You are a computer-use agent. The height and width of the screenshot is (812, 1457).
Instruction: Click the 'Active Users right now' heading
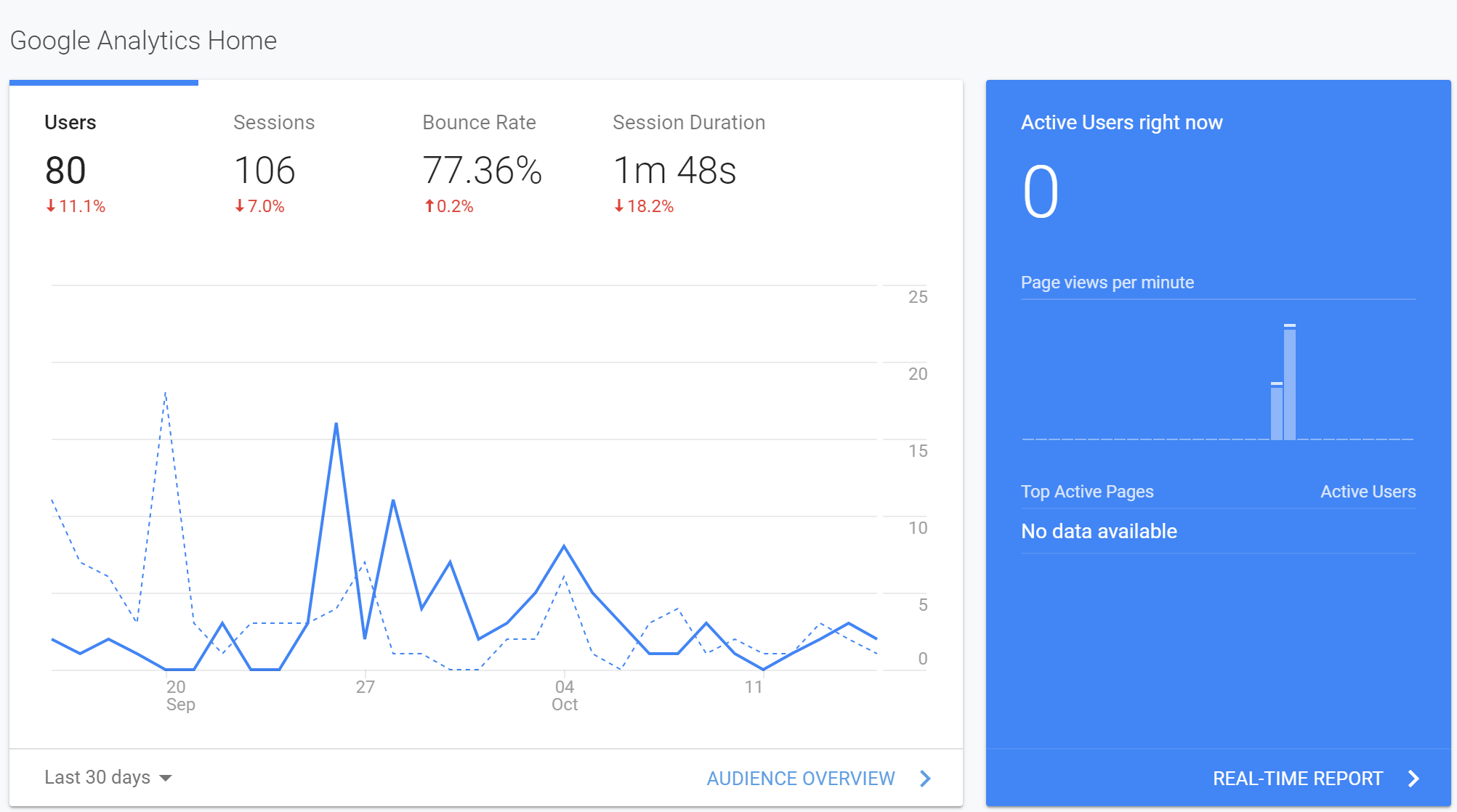point(1122,122)
